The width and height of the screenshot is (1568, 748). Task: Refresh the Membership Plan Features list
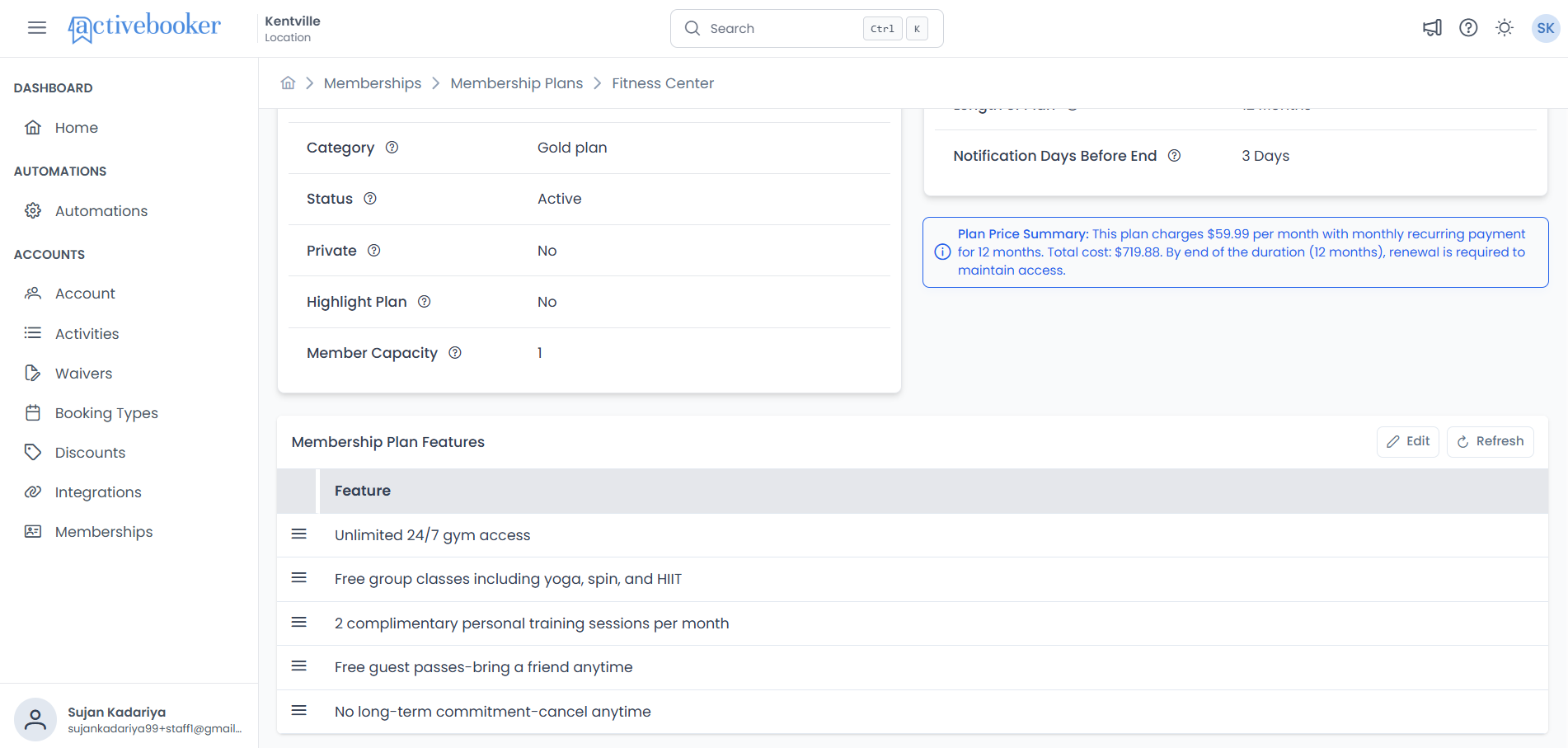(x=1491, y=441)
